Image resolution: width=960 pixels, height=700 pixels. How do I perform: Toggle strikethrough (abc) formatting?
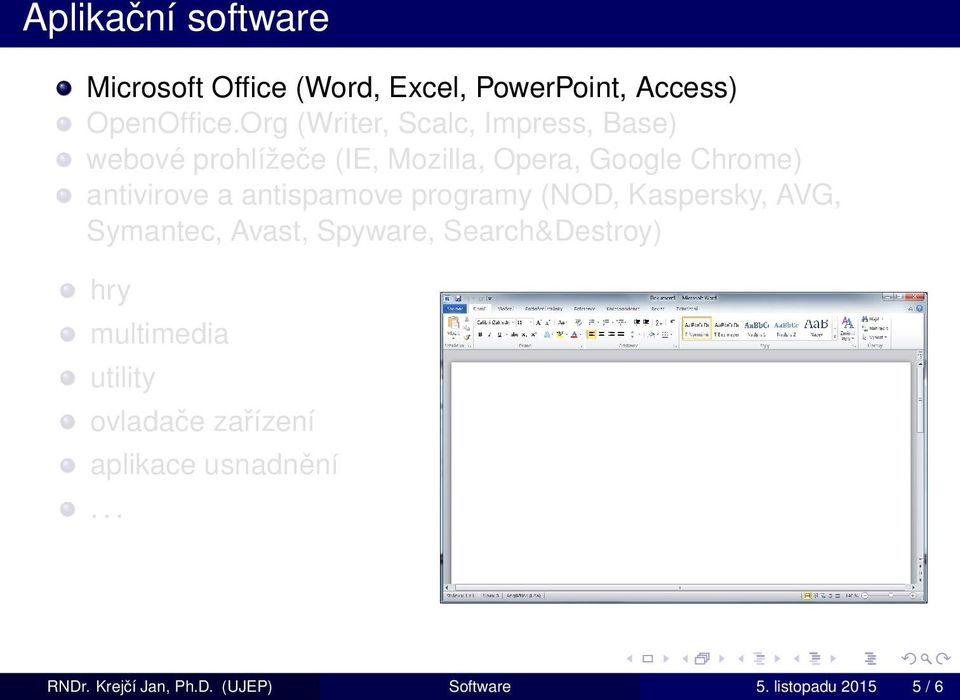[x=514, y=334]
